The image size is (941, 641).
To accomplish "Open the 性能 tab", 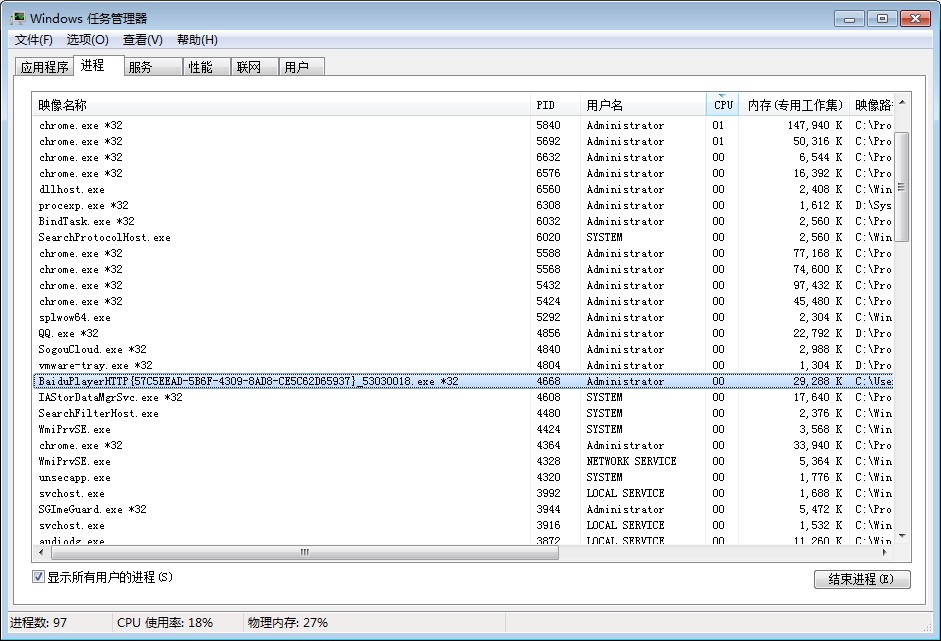I will 207,67.
